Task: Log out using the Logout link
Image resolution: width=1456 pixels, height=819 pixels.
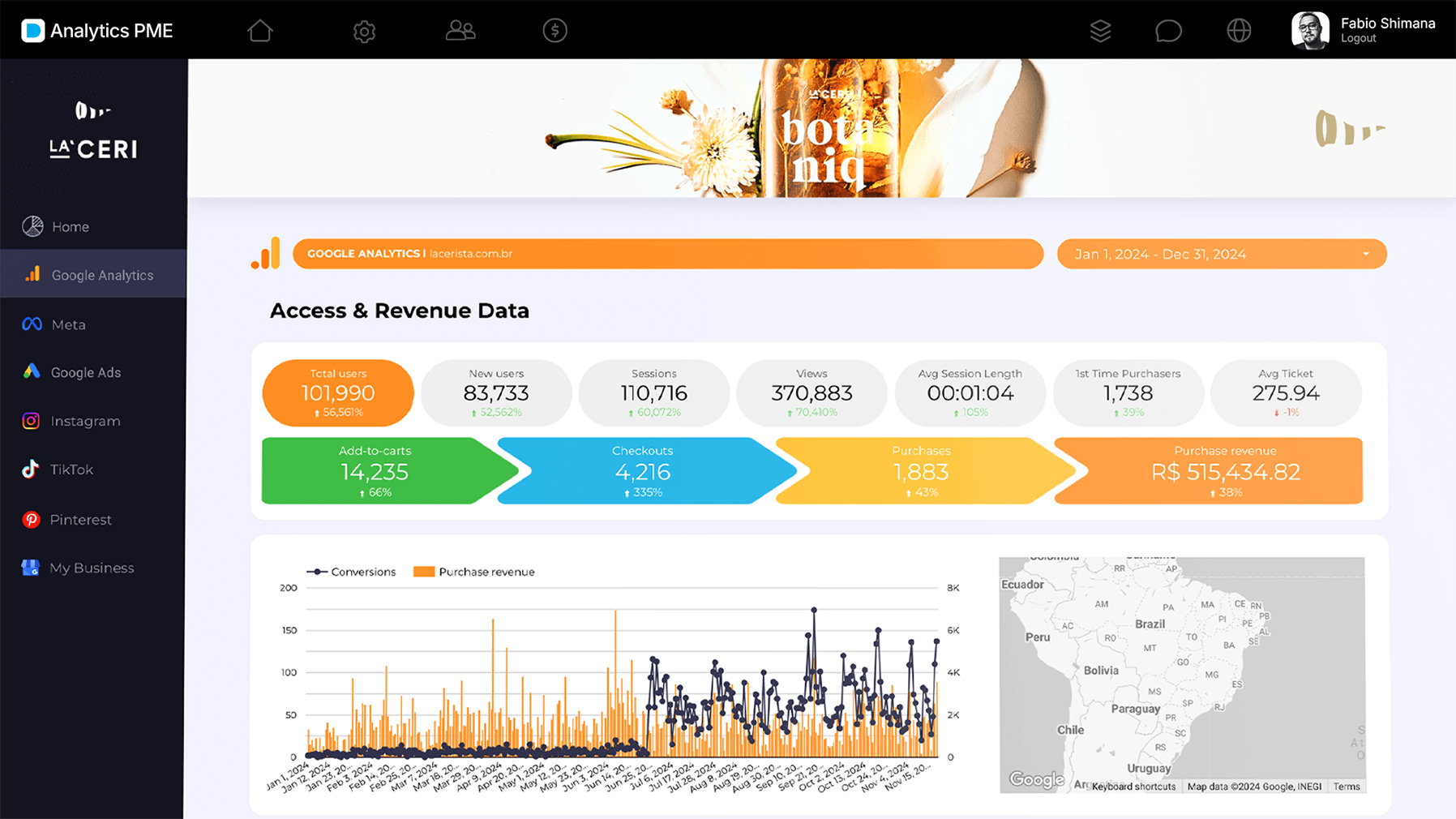Action: pos(1358,39)
